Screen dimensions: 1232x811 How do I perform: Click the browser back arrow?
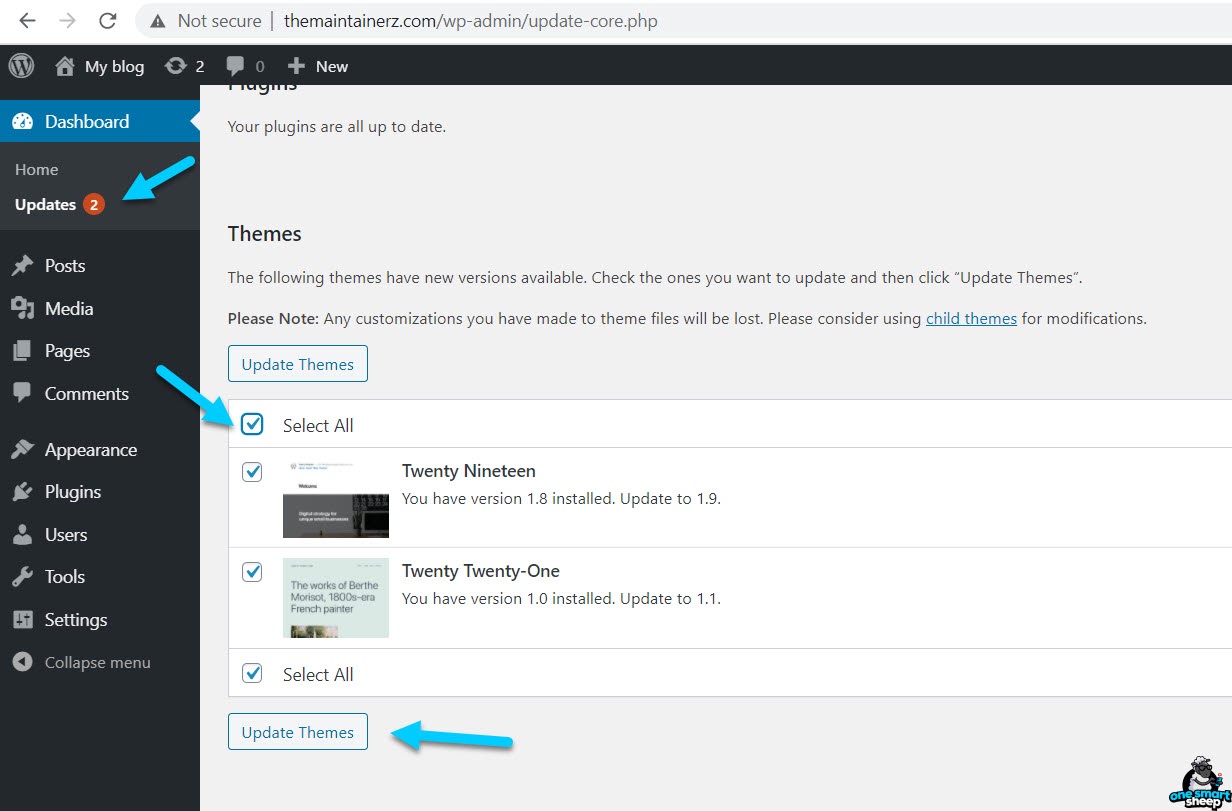click(28, 20)
